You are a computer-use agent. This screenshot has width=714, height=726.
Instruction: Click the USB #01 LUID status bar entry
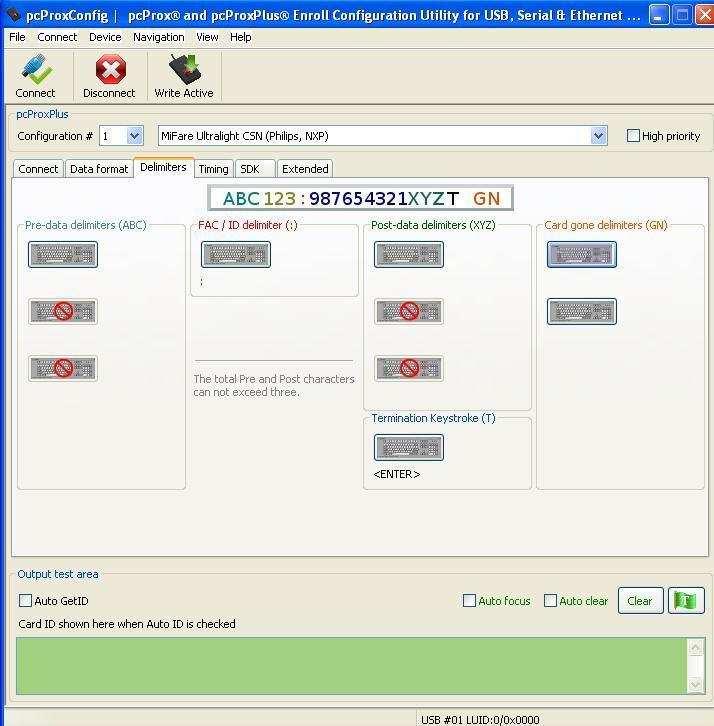(480, 720)
